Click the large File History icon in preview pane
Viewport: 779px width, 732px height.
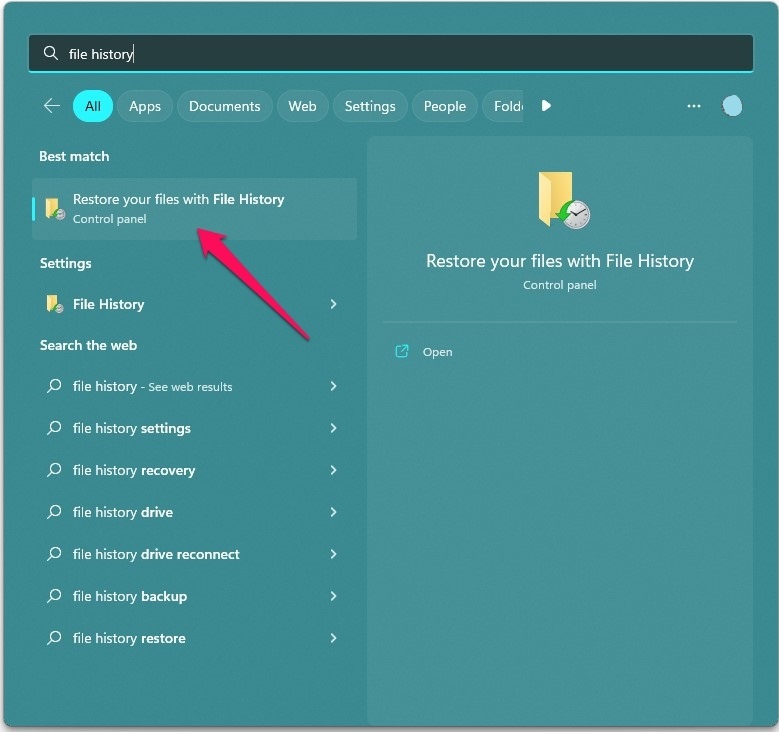563,200
